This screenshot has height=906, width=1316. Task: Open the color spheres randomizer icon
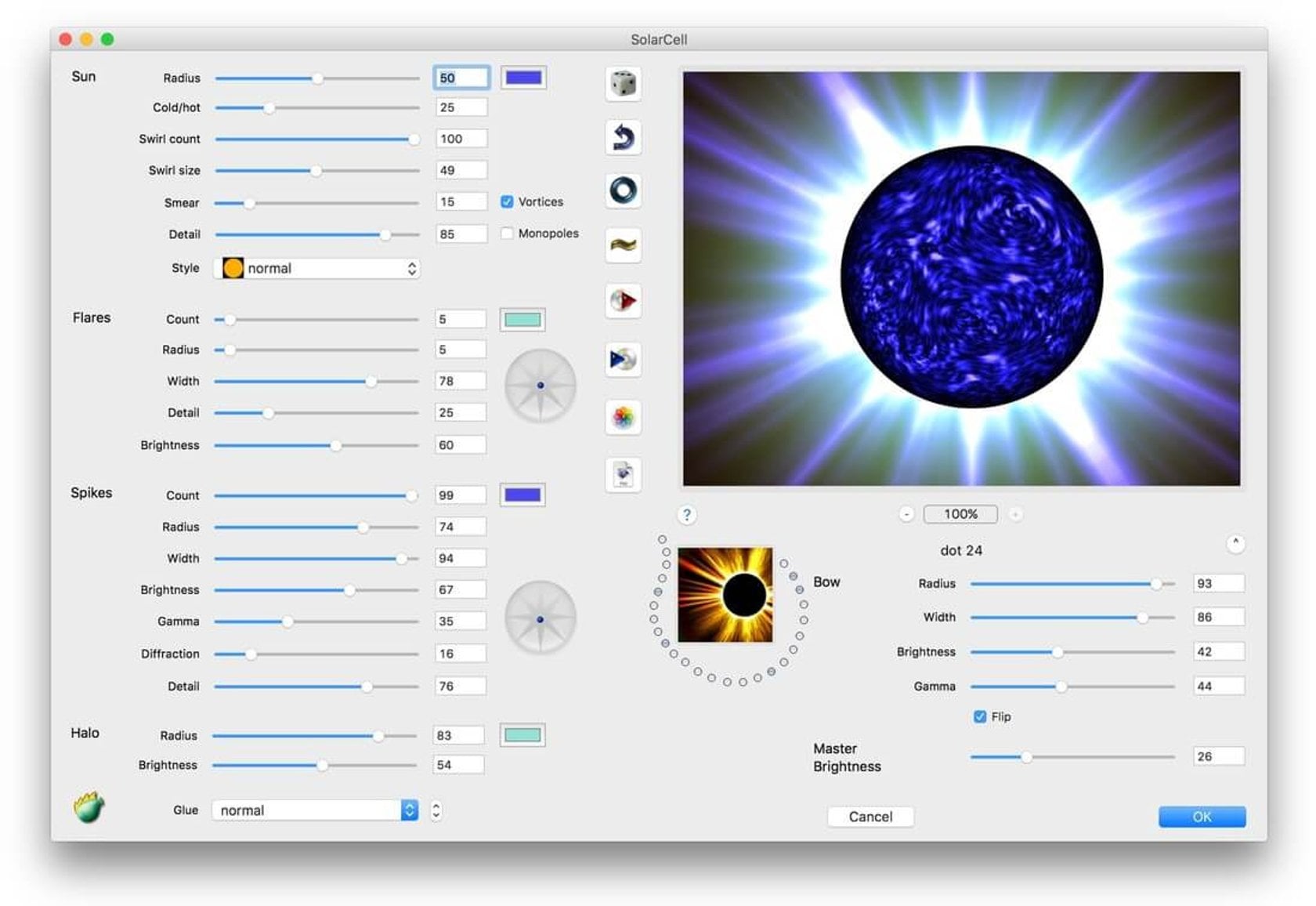(x=623, y=417)
